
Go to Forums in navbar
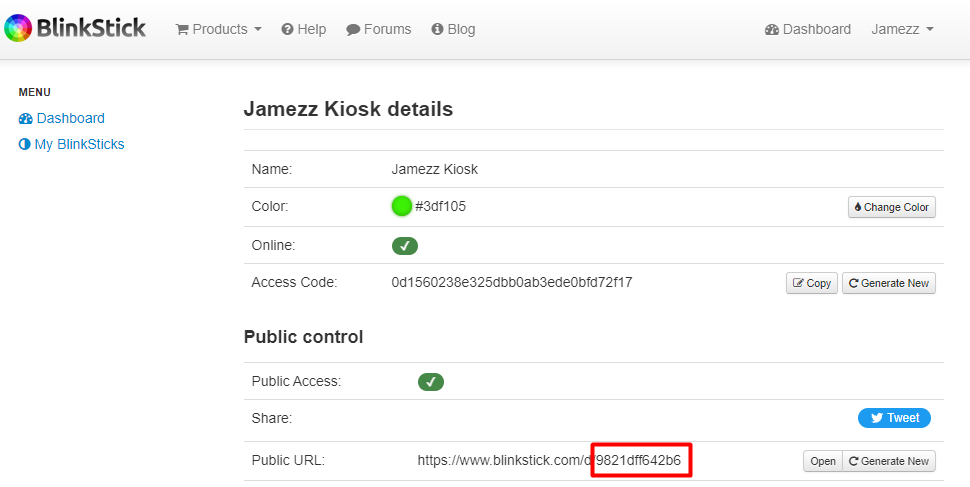coord(379,29)
